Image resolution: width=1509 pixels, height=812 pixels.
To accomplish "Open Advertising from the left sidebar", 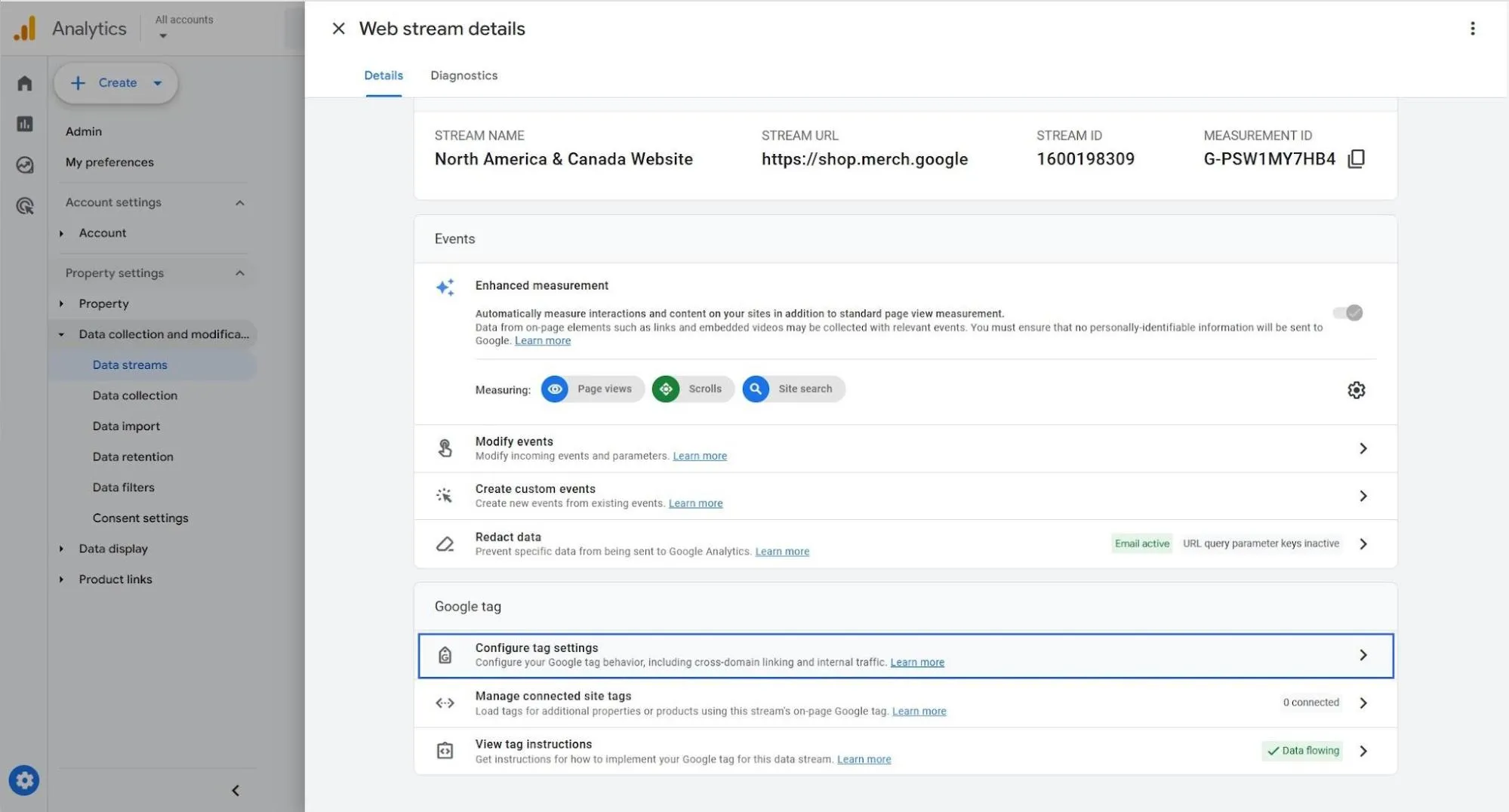I will (x=24, y=205).
